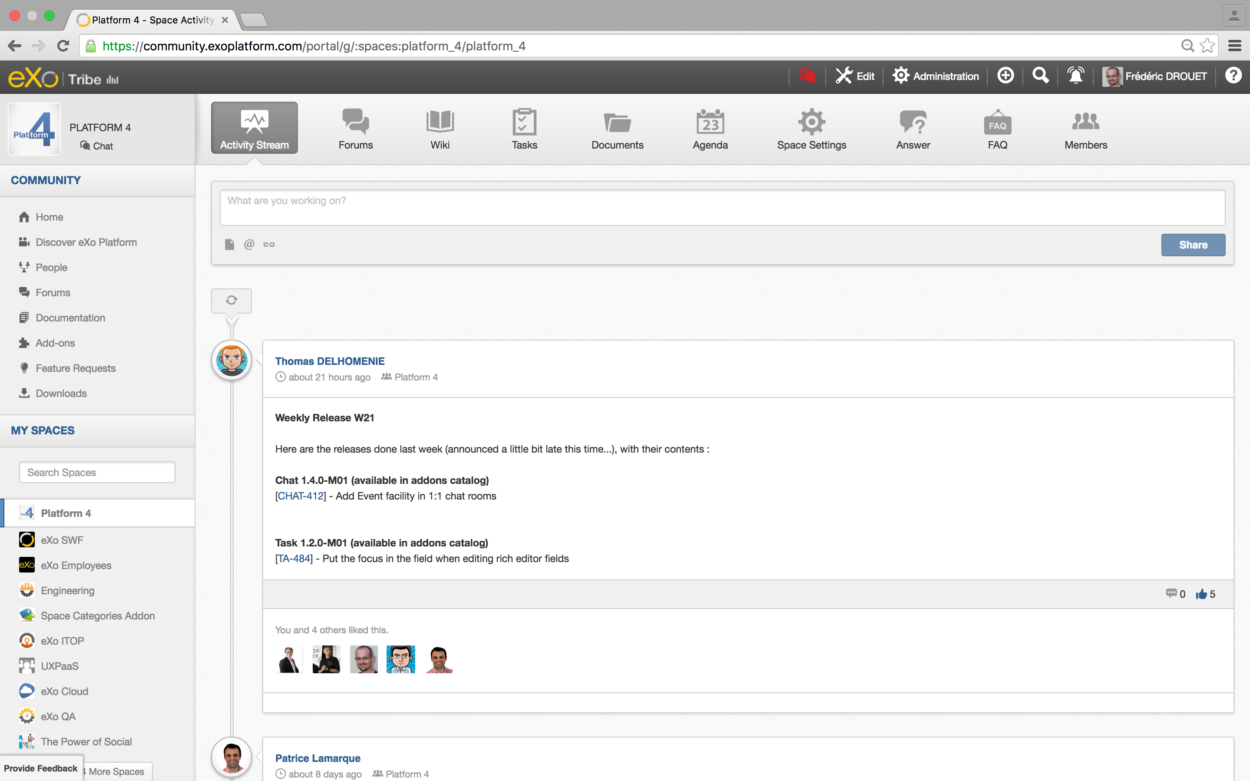1250x781 pixels.
Task: Click the Search Spaces input field
Action: 96,471
